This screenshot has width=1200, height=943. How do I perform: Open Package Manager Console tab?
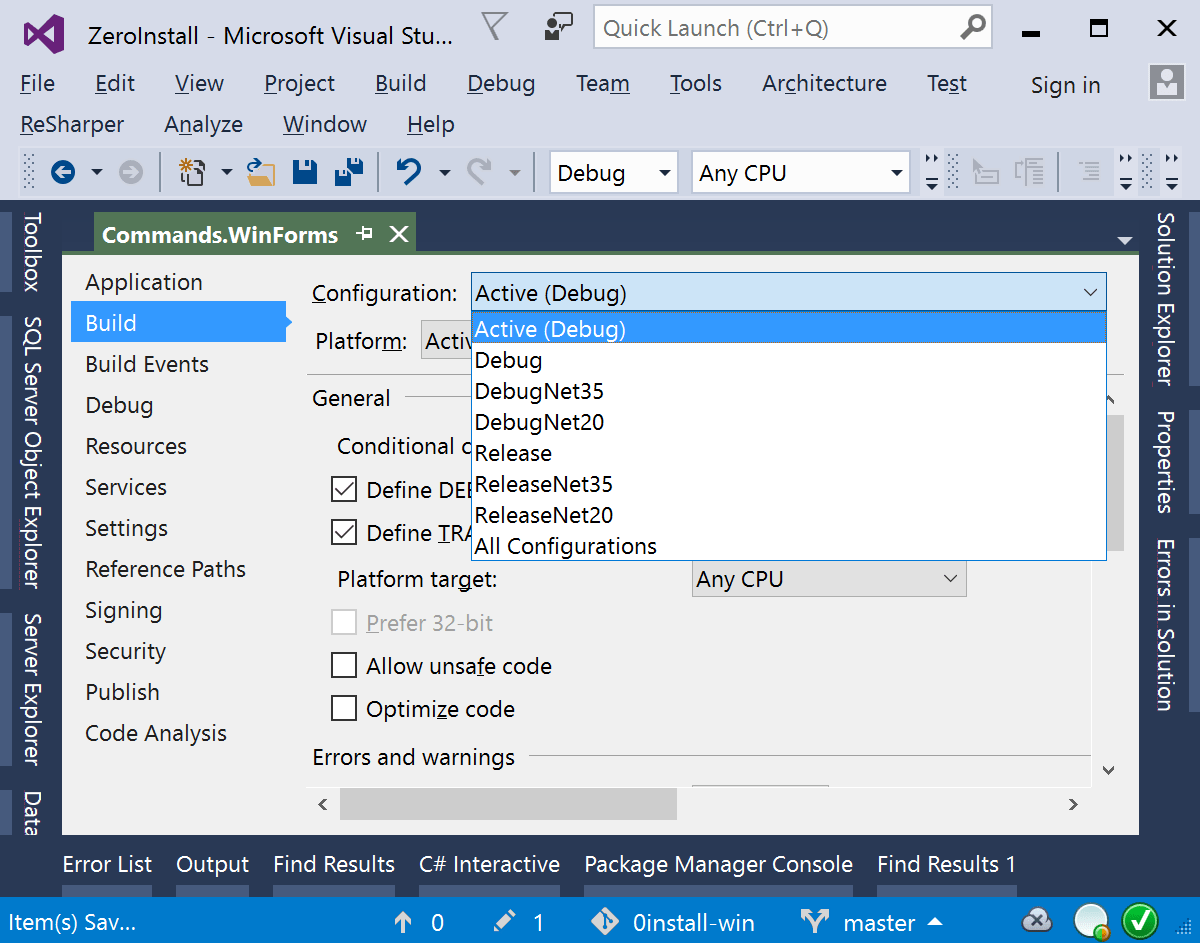click(x=719, y=864)
